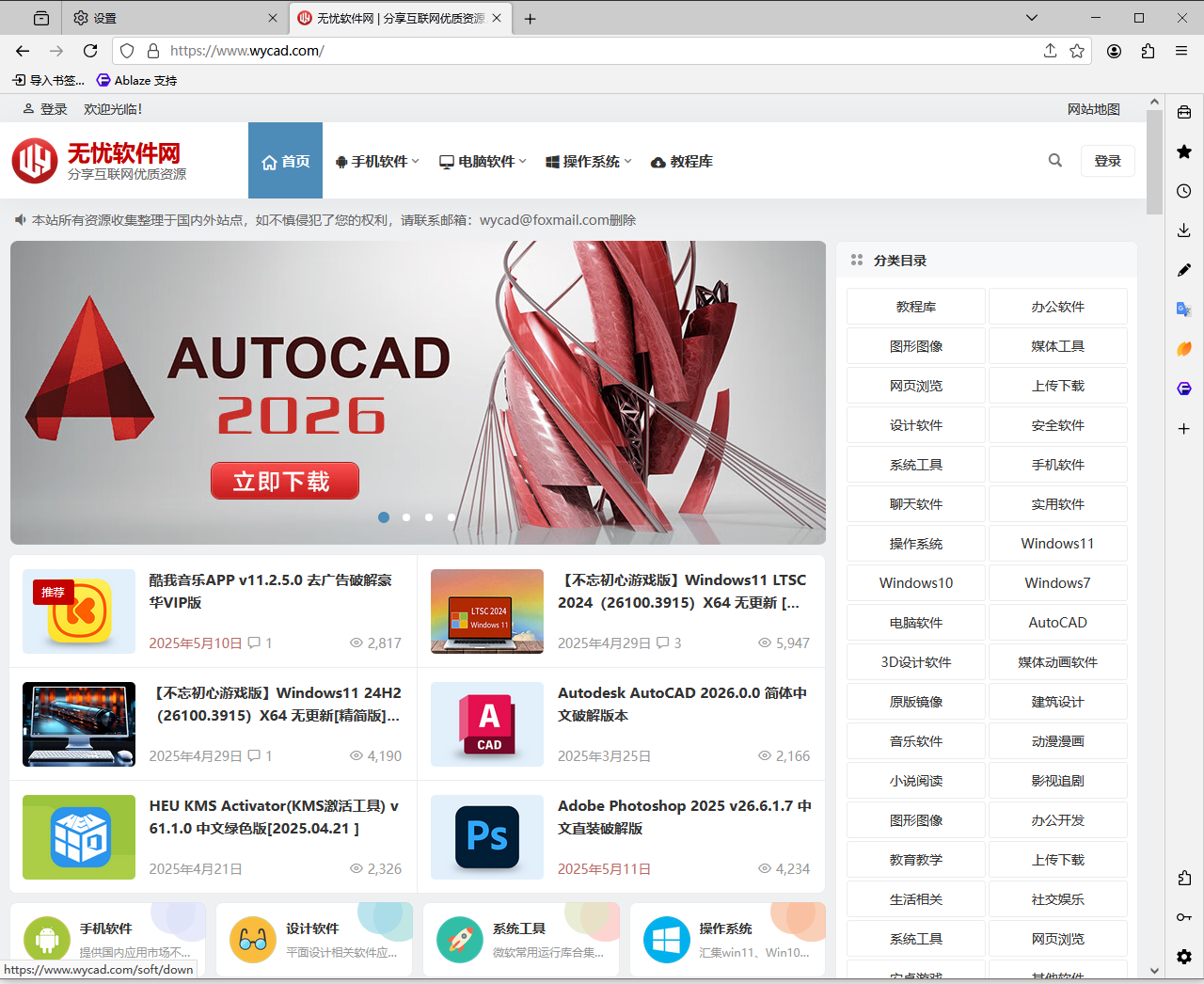Click the tracking protection shield icon

click(x=126, y=51)
